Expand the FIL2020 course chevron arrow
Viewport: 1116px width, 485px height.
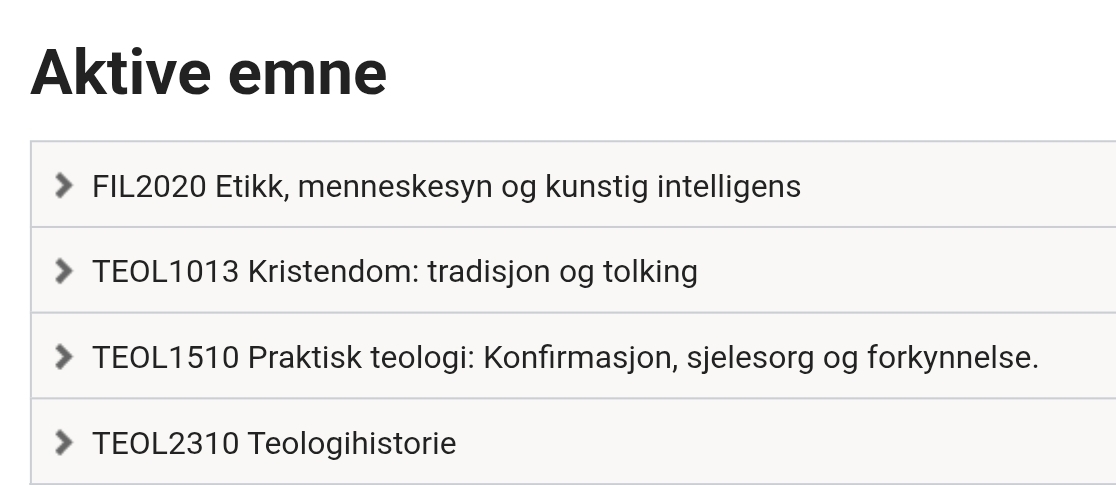click(x=64, y=185)
